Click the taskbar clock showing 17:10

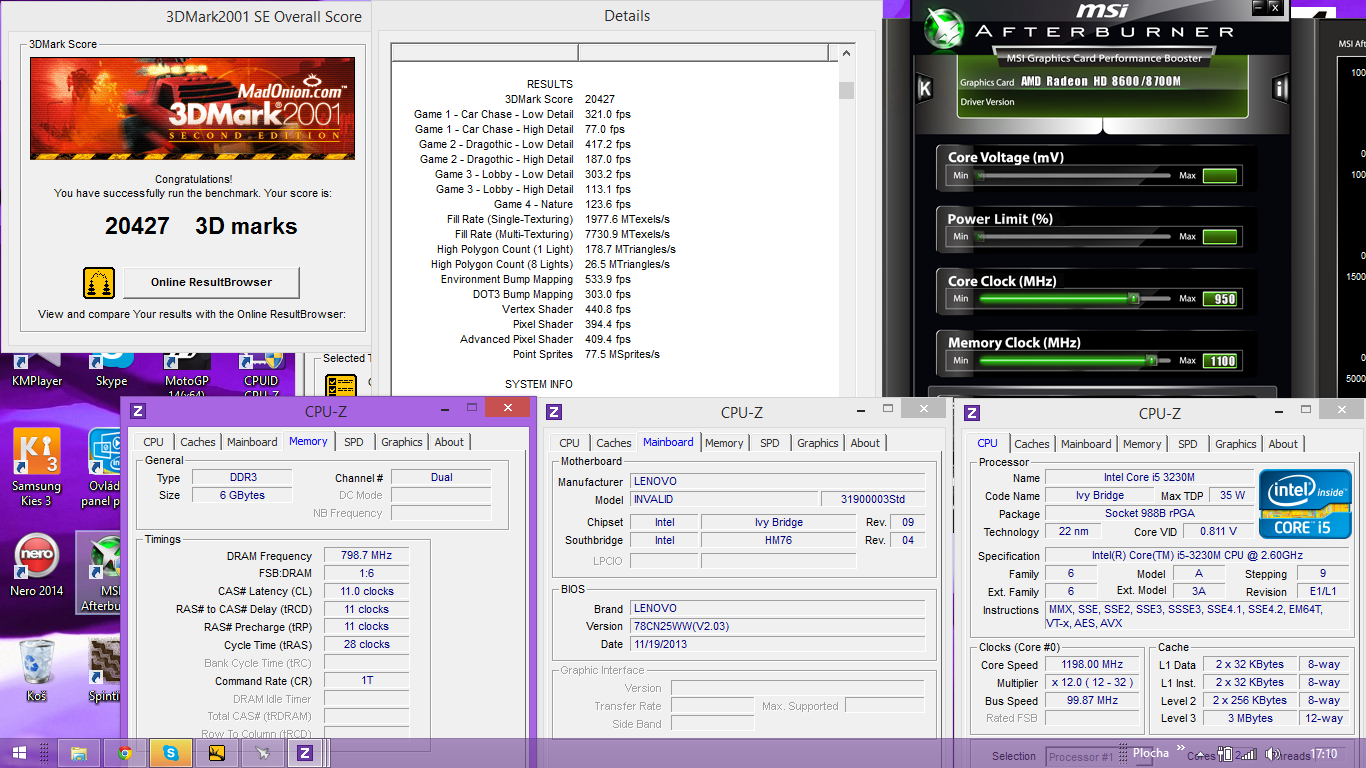[1323, 754]
